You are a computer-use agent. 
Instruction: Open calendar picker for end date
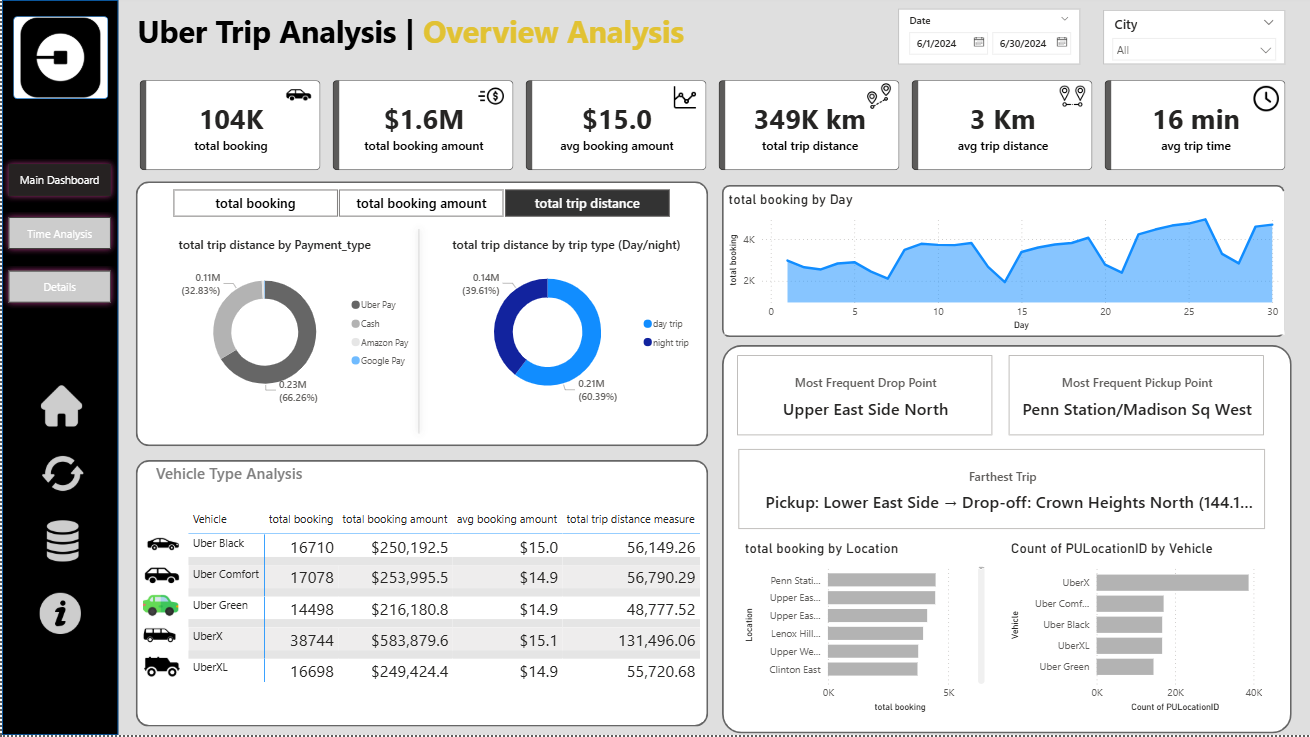click(x=1062, y=43)
